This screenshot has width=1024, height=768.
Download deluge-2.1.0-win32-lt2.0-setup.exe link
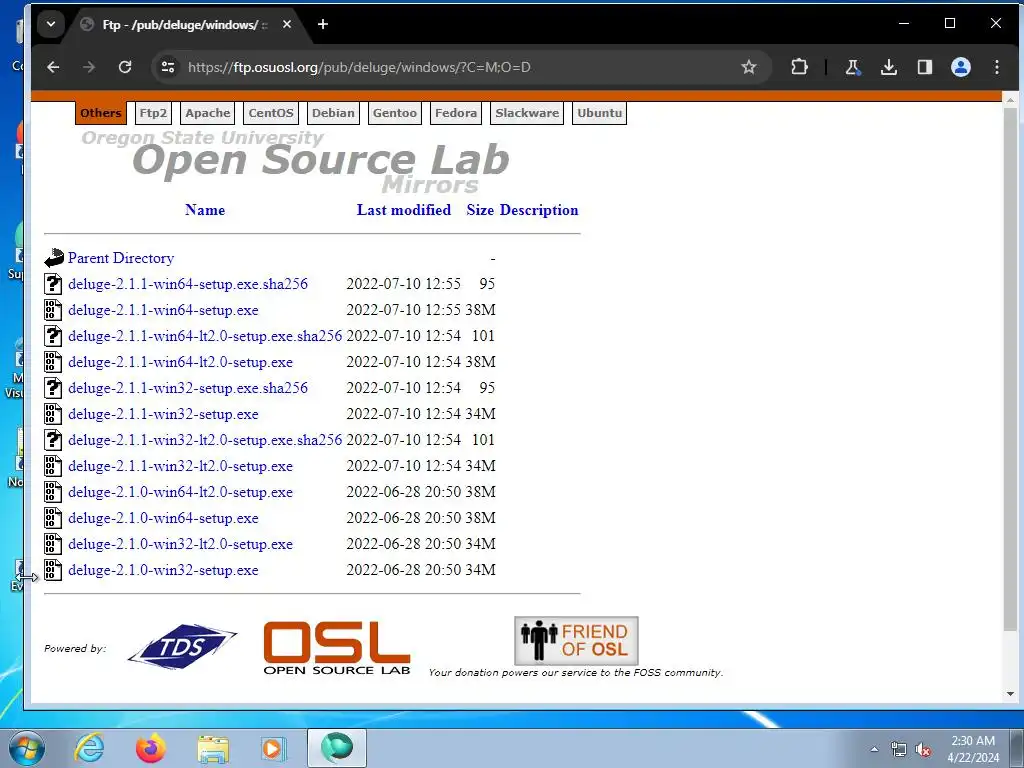[x=180, y=544]
